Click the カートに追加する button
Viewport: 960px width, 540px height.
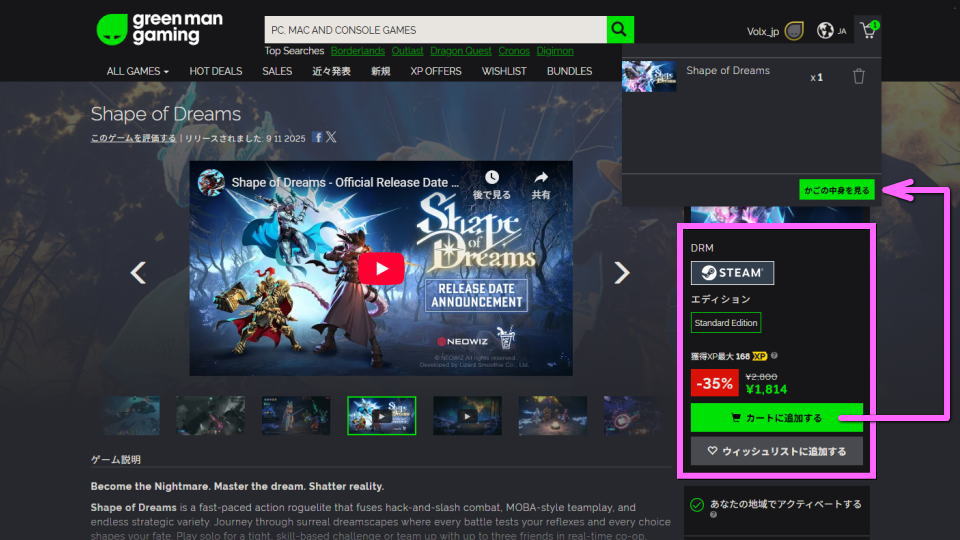(776, 418)
